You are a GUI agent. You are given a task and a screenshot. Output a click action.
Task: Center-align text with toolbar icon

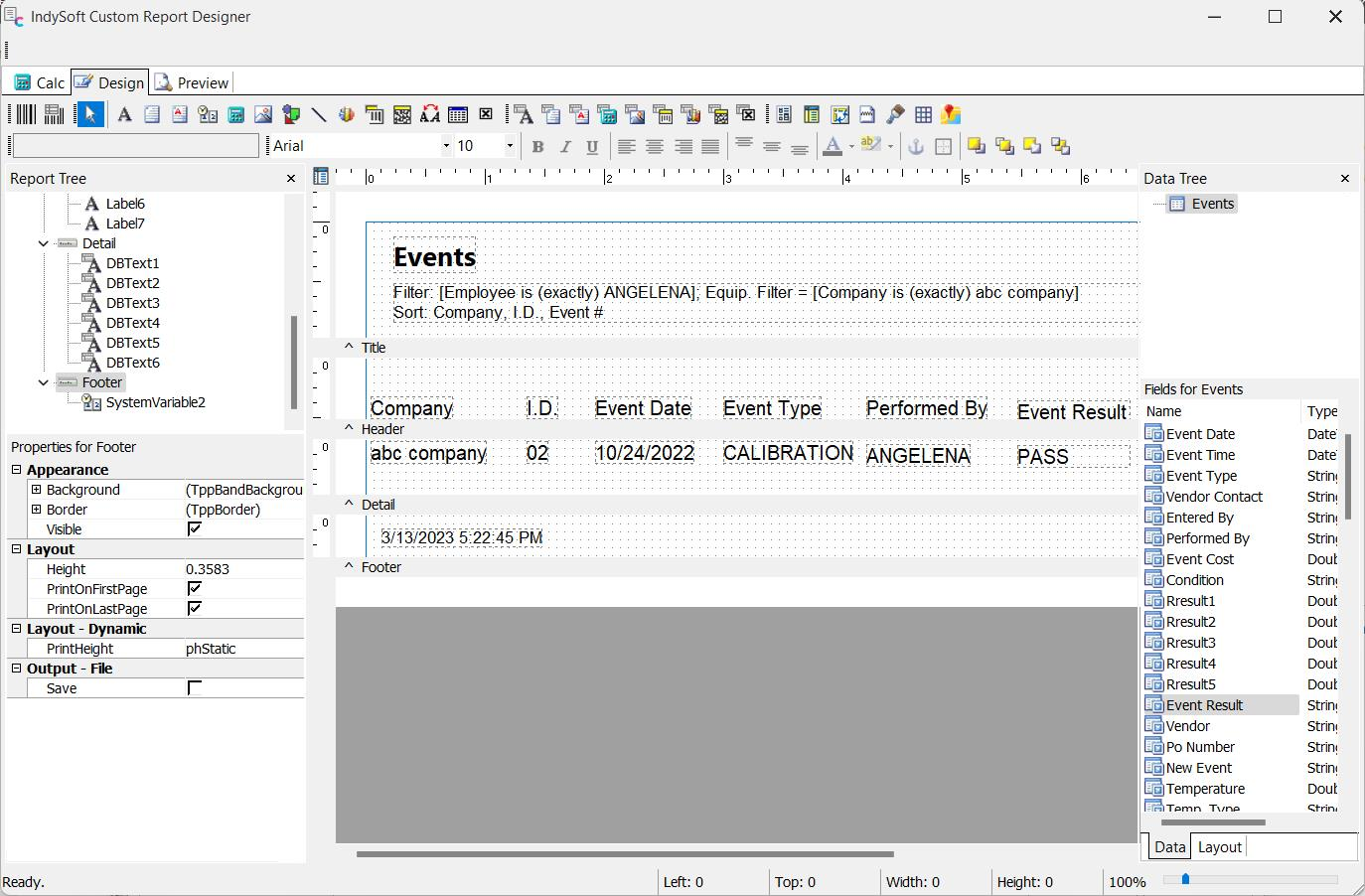pos(655,147)
